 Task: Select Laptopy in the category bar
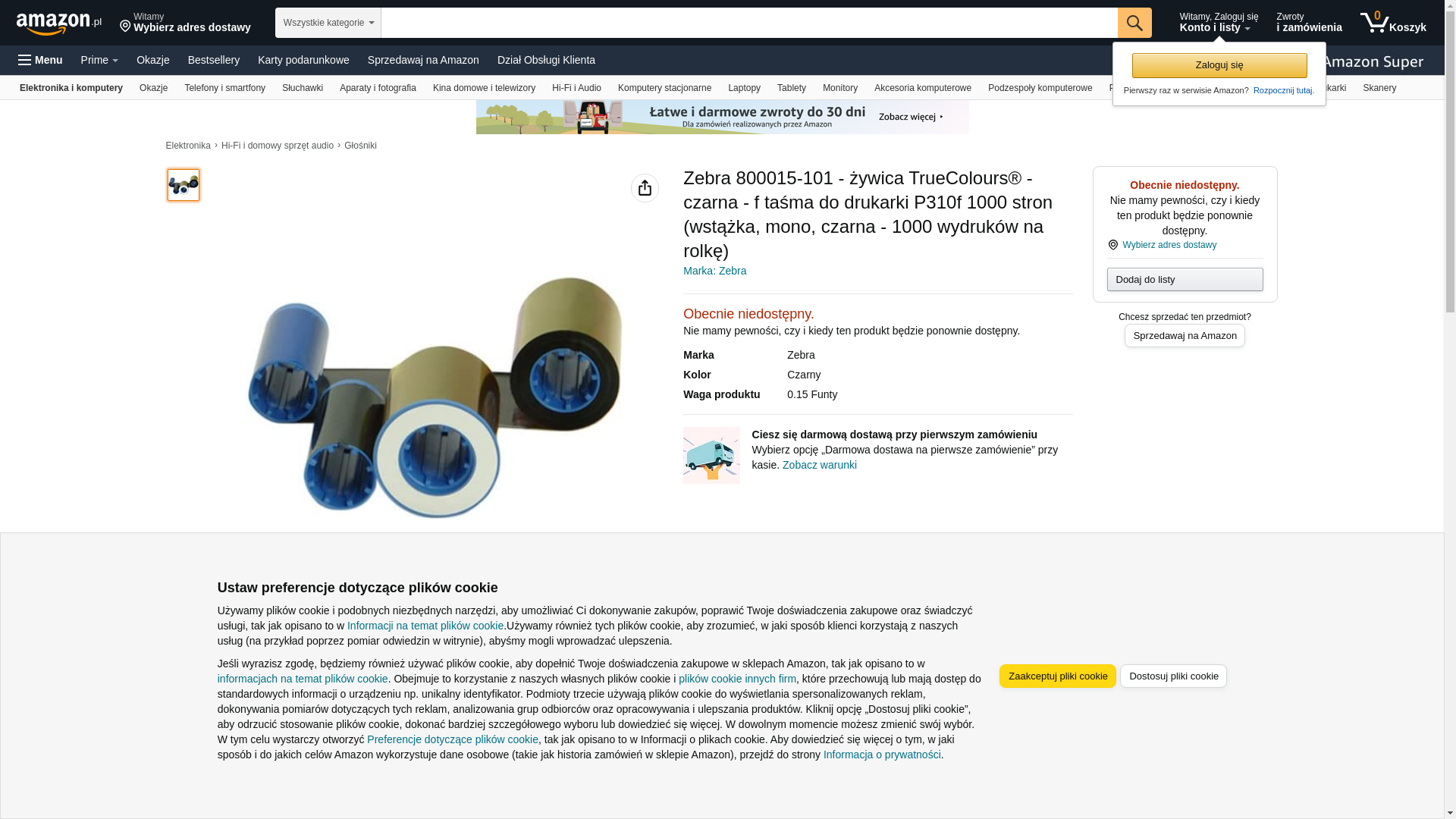pyautogui.click(x=744, y=88)
